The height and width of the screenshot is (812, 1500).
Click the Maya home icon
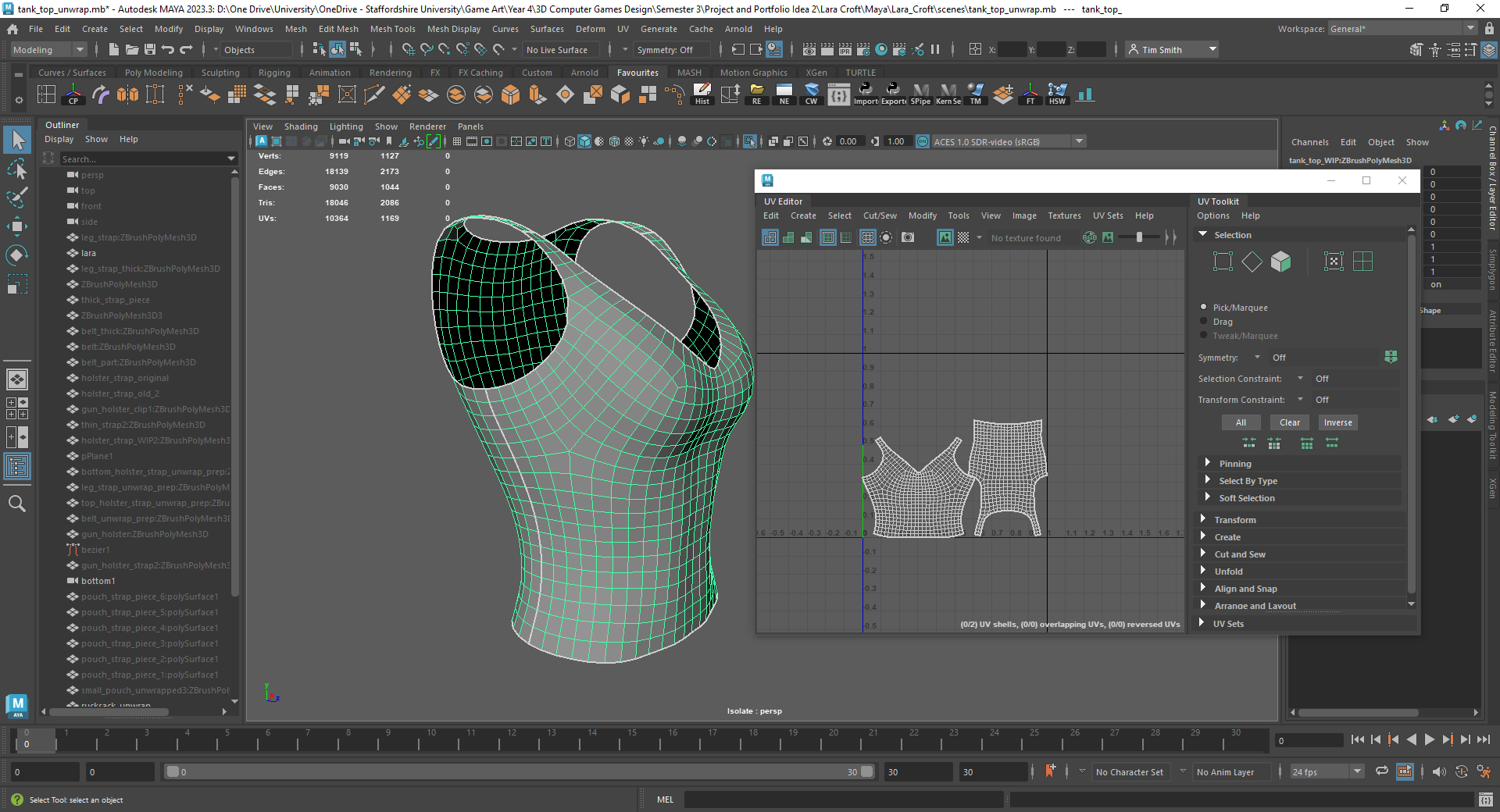point(12,29)
